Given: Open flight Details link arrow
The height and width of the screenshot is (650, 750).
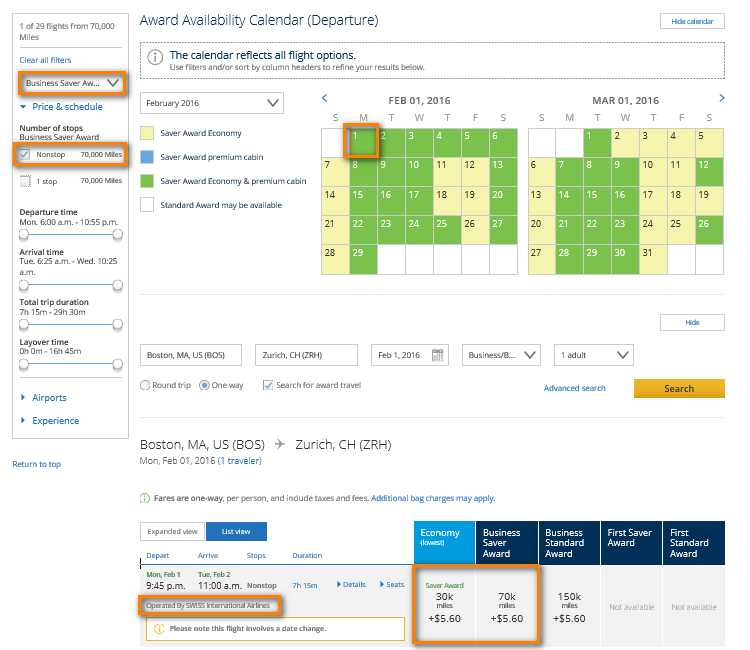Looking at the screenshot, I should [x=340, y=584].
